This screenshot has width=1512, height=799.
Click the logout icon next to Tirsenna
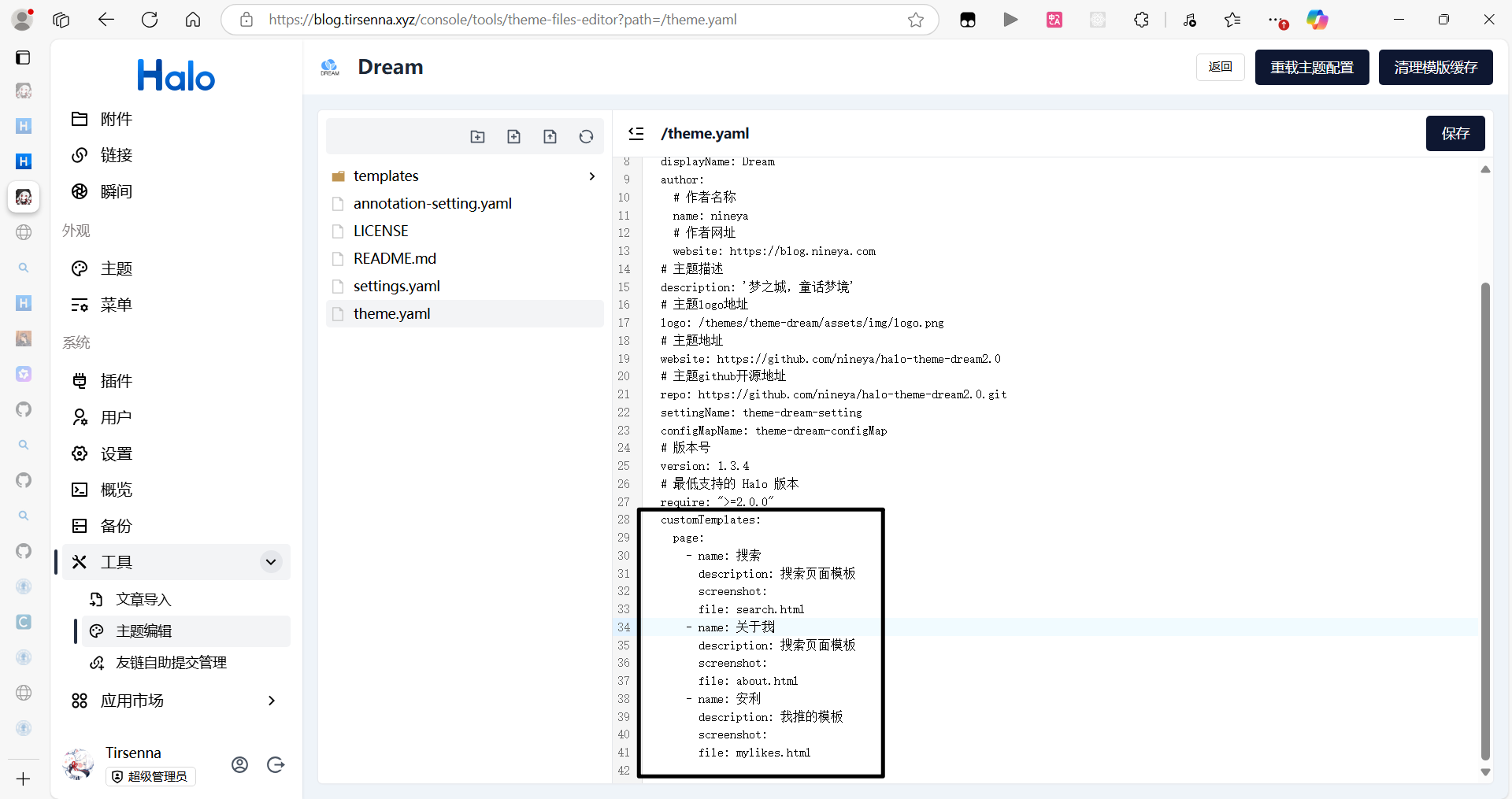pyautogui.click(x=276, y=764)
